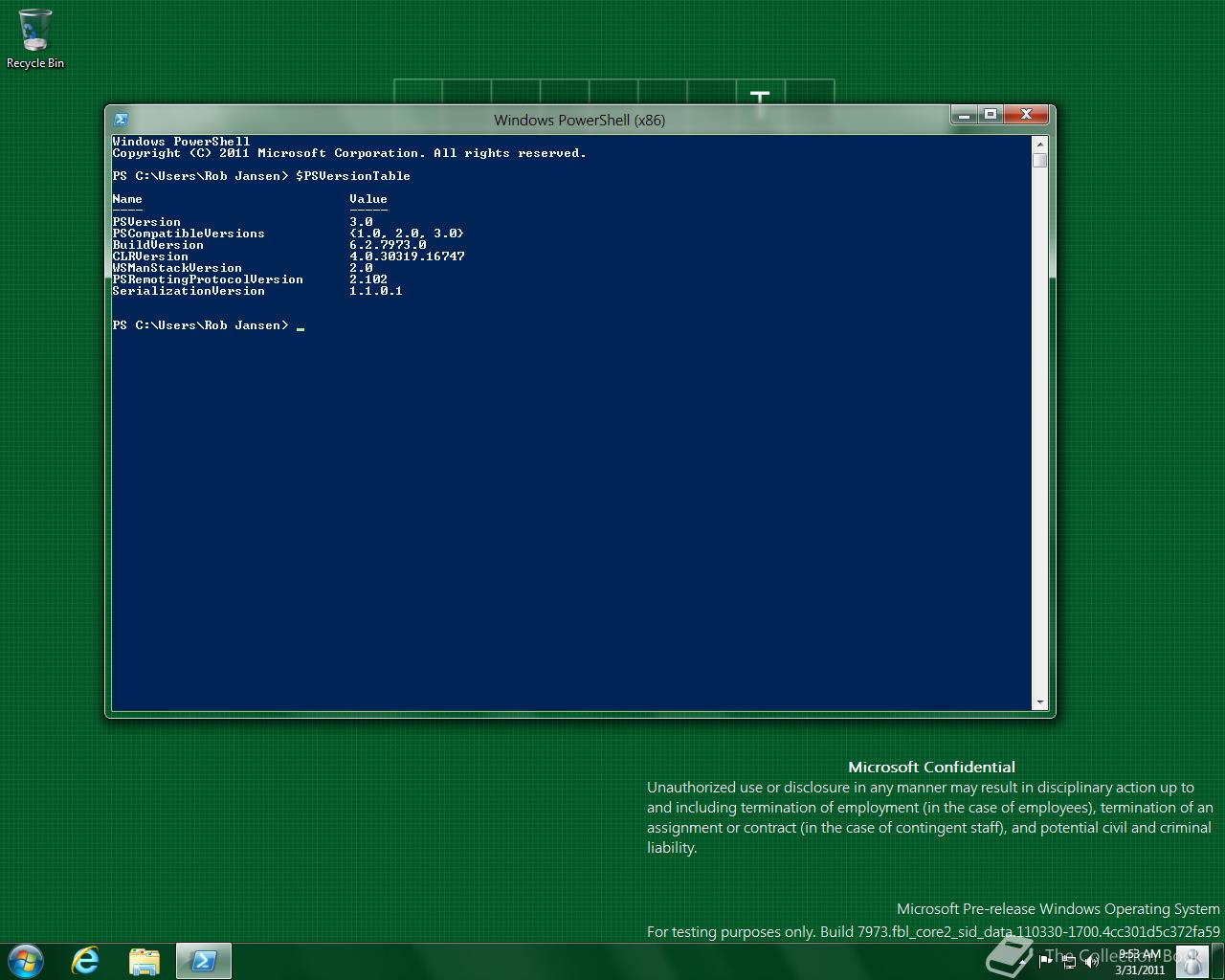Click the Show desktop button
The height and width of the screenshot is (980, 1225).
[x=1217, y=961]
